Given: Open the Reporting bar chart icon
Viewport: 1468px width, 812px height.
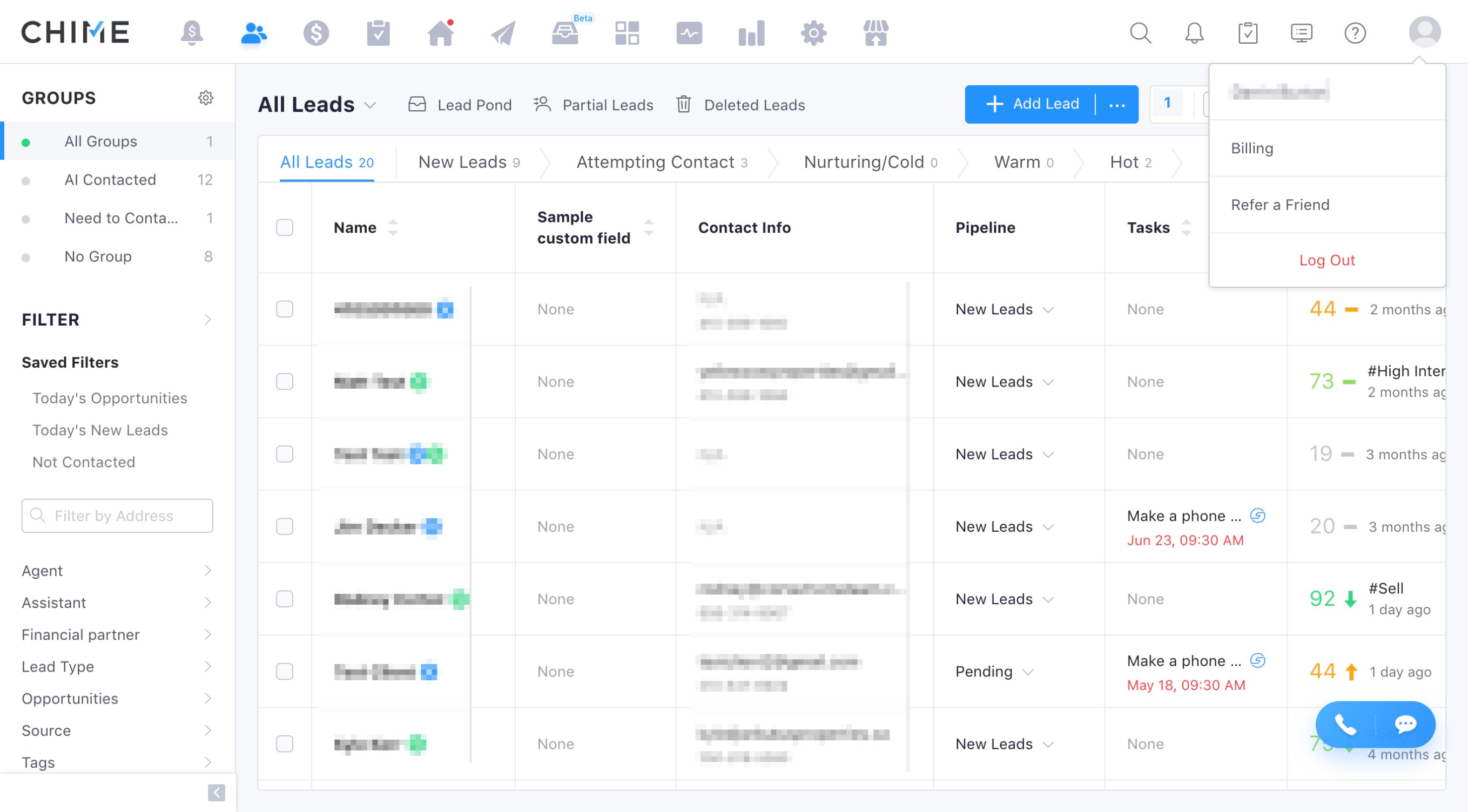Looking at the screenshot, I should click(751, 33).
